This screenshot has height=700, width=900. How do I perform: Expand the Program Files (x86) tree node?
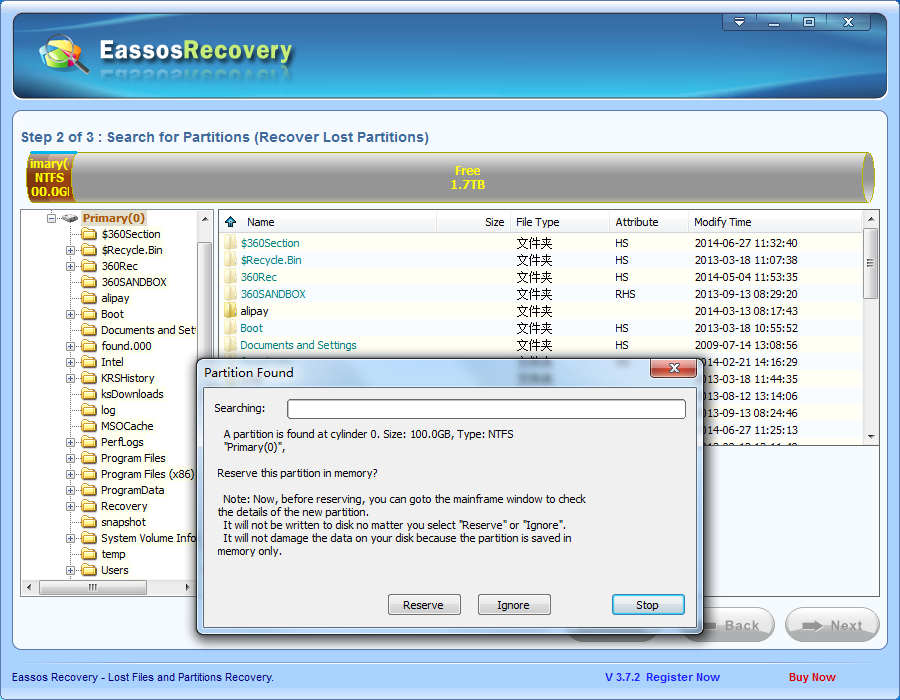click(x=70, y=475)
